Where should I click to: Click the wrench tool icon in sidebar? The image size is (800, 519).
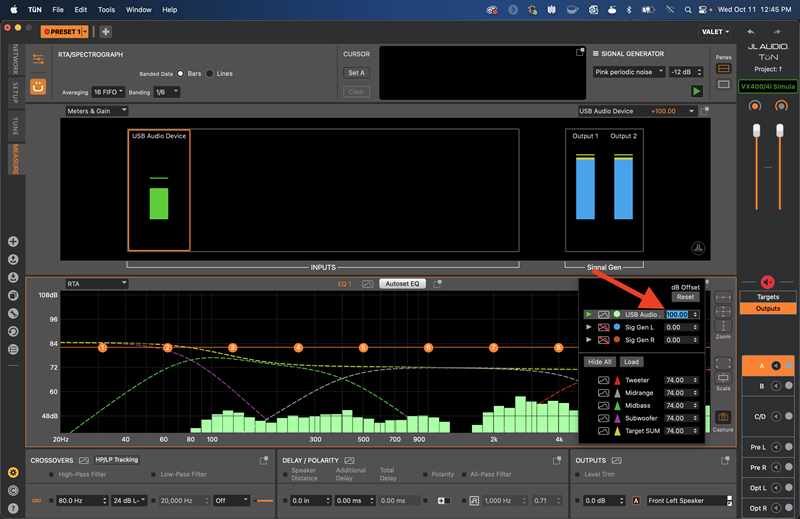pyautogui.click(x=13, y=313)
